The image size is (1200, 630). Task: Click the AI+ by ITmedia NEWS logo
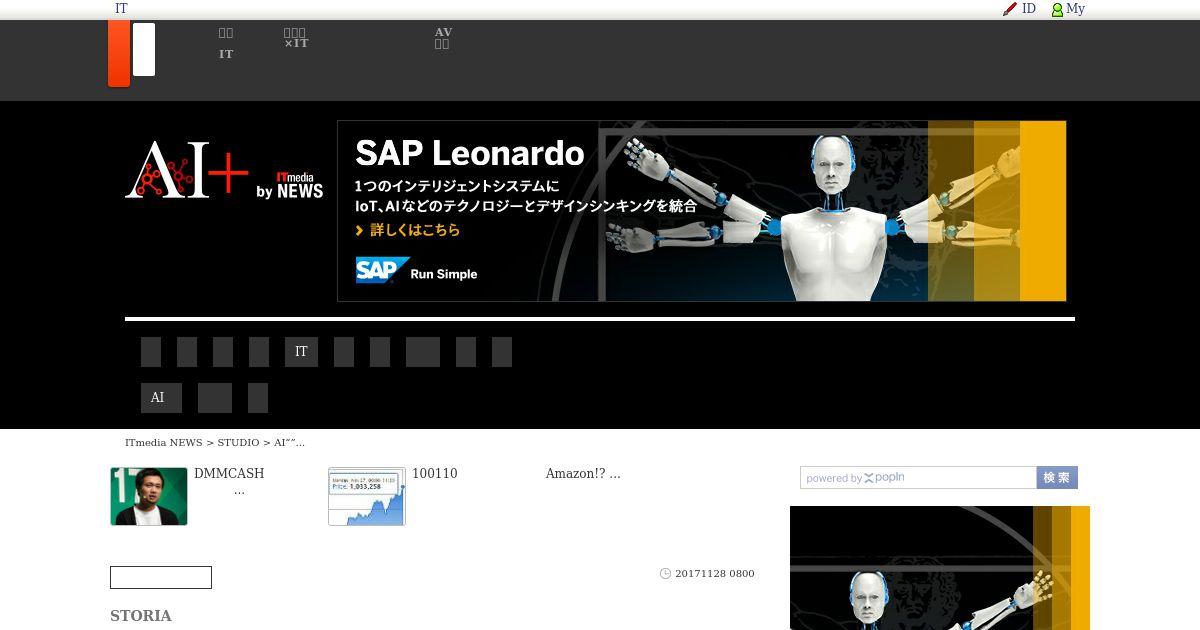click(224, 170)
